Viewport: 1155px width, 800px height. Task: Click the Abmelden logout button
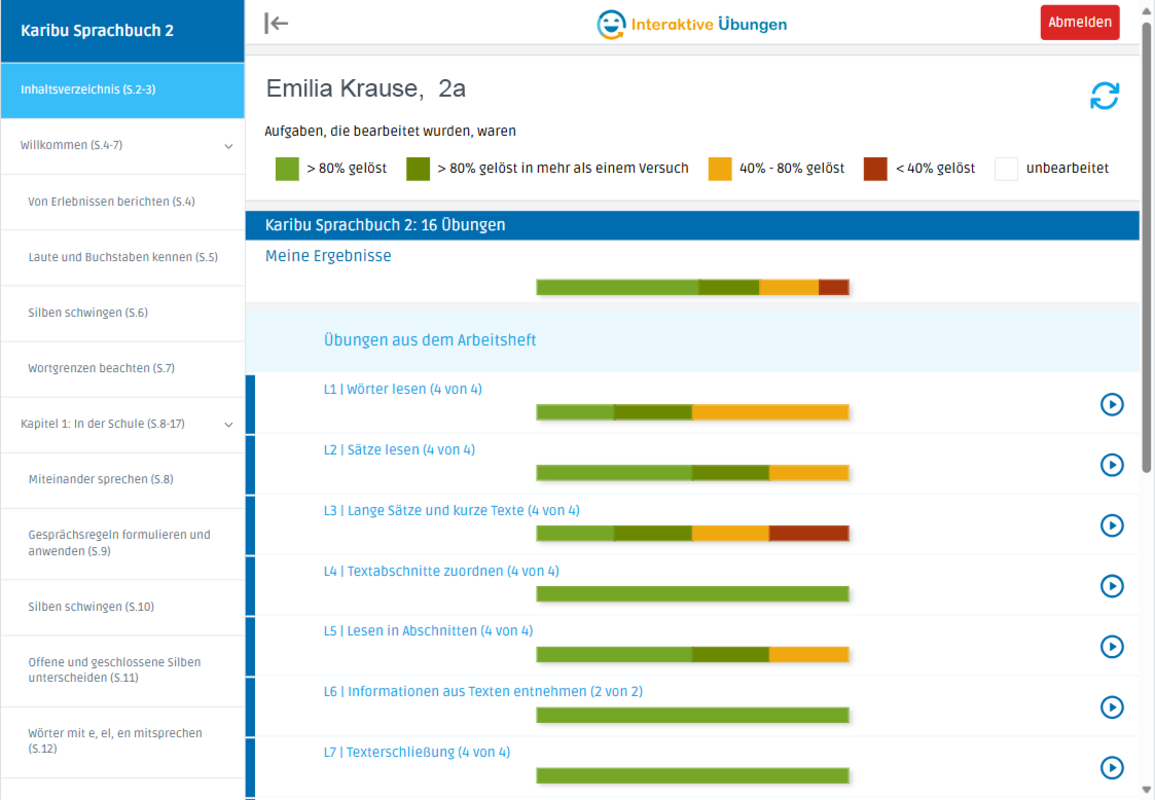1080,23
